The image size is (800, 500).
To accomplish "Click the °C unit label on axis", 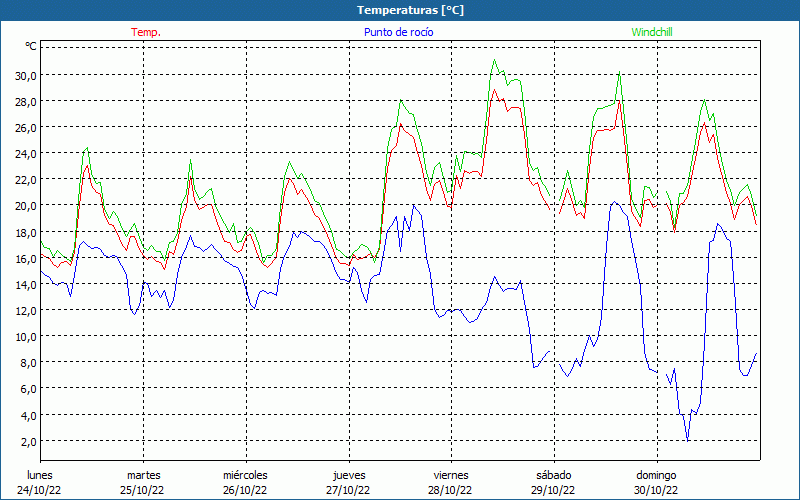I will click(x=31, y=46).
